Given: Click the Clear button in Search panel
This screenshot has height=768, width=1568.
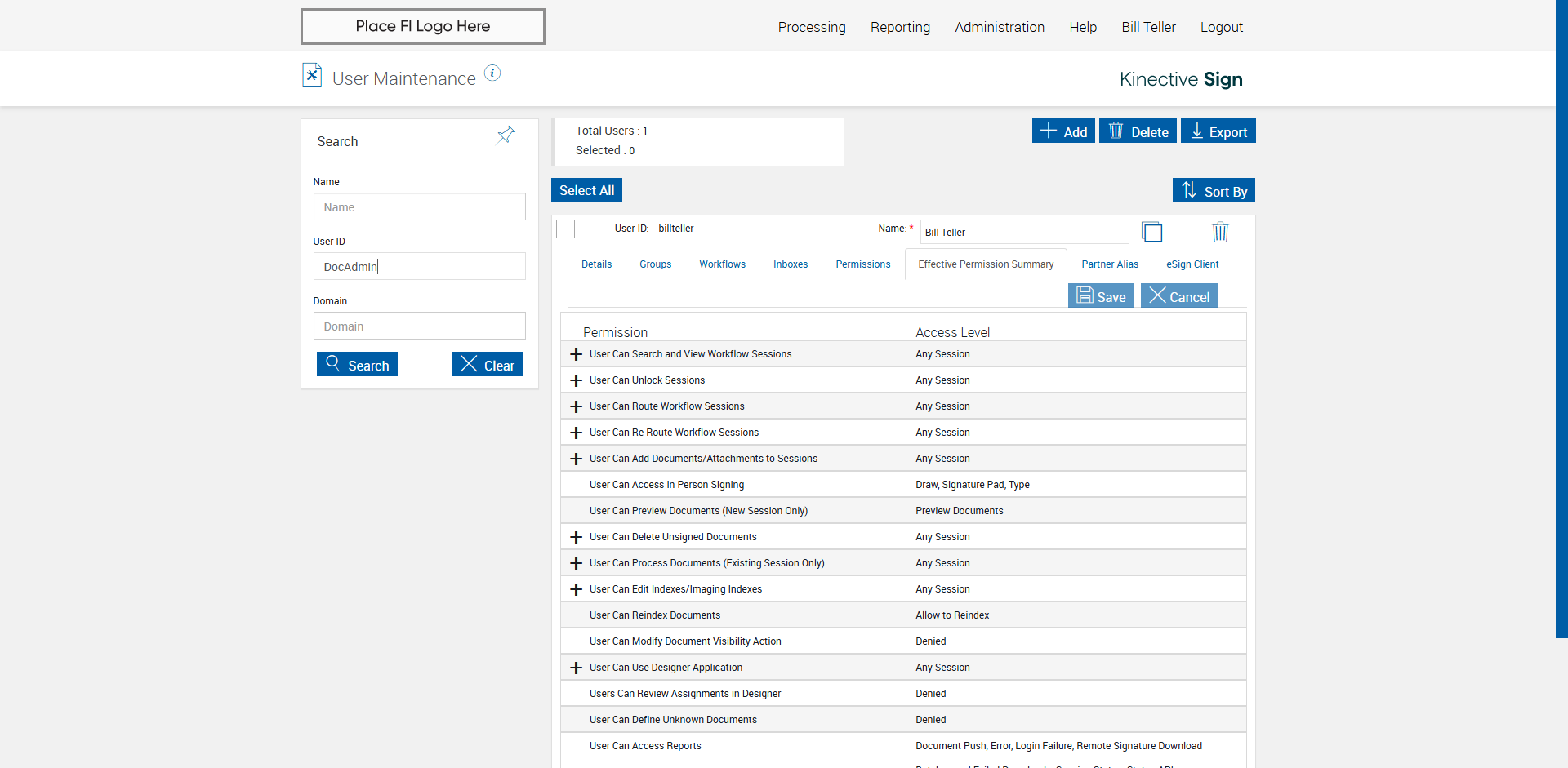Looking at the screenshot, I should (488, 365).
